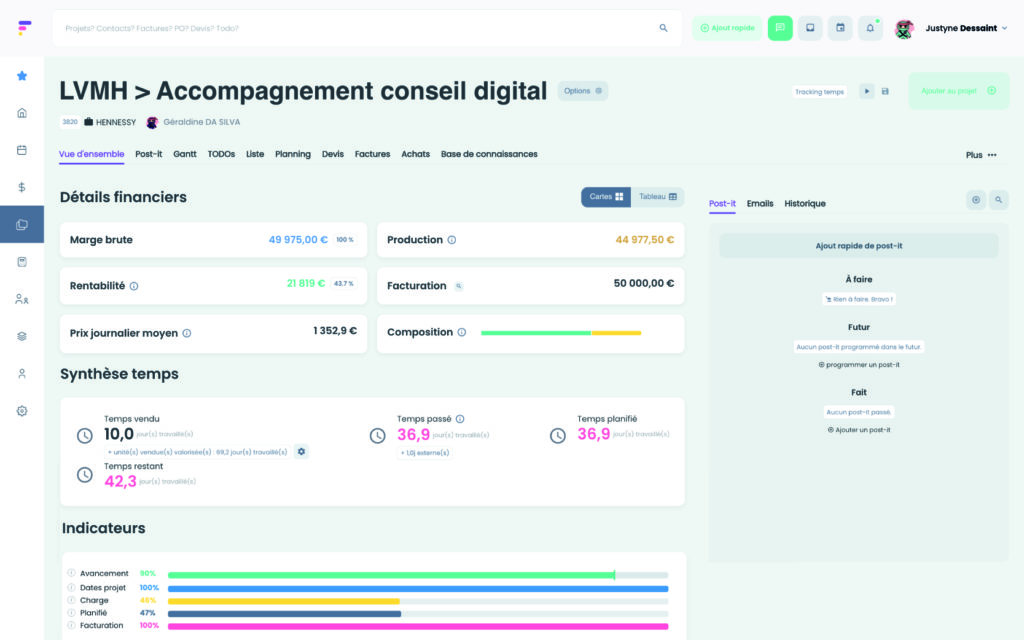This screenshot has height=640, width=1024.
Task: Show info for Composition
Action: [x=462, y=332]
